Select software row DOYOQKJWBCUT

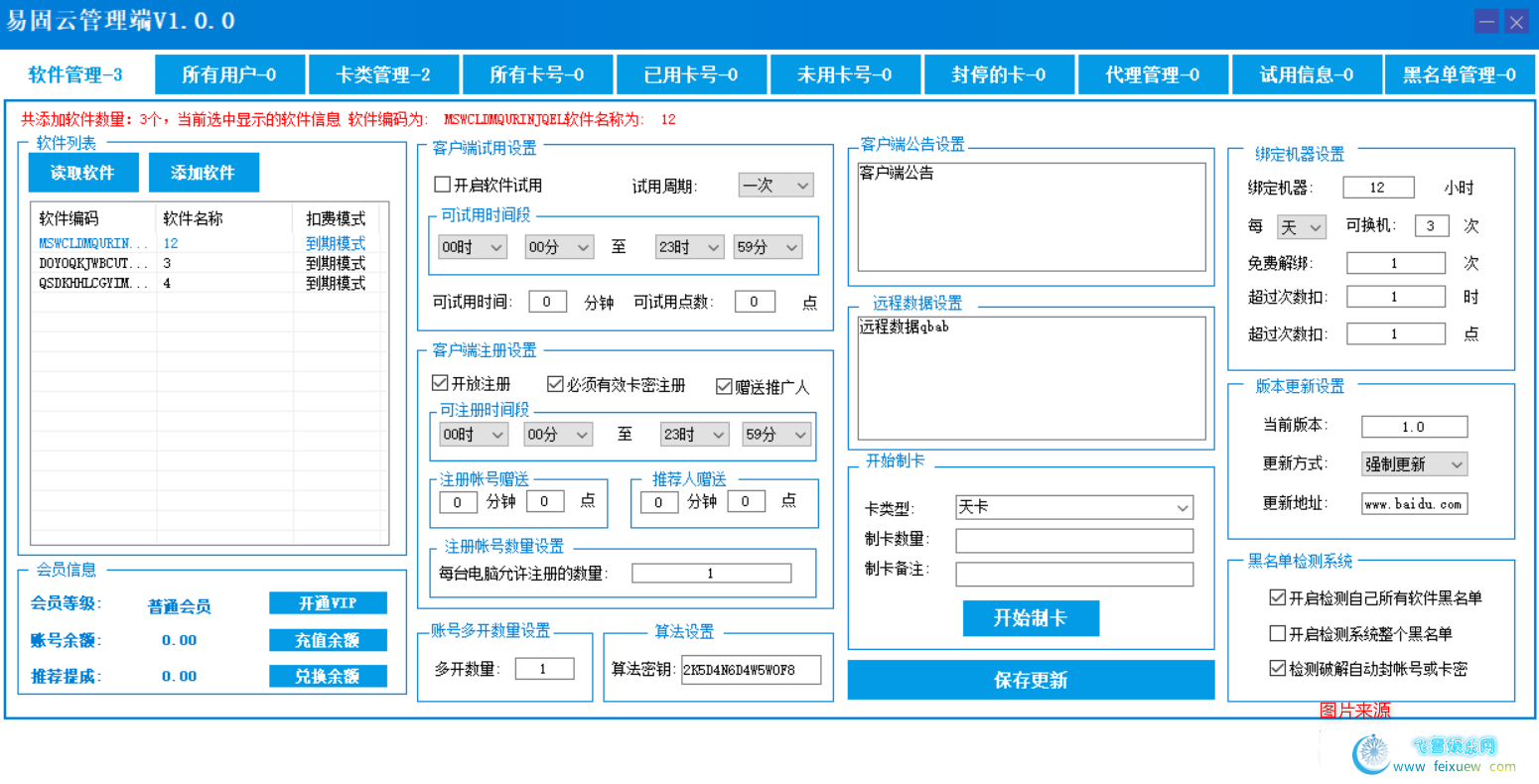209,263
